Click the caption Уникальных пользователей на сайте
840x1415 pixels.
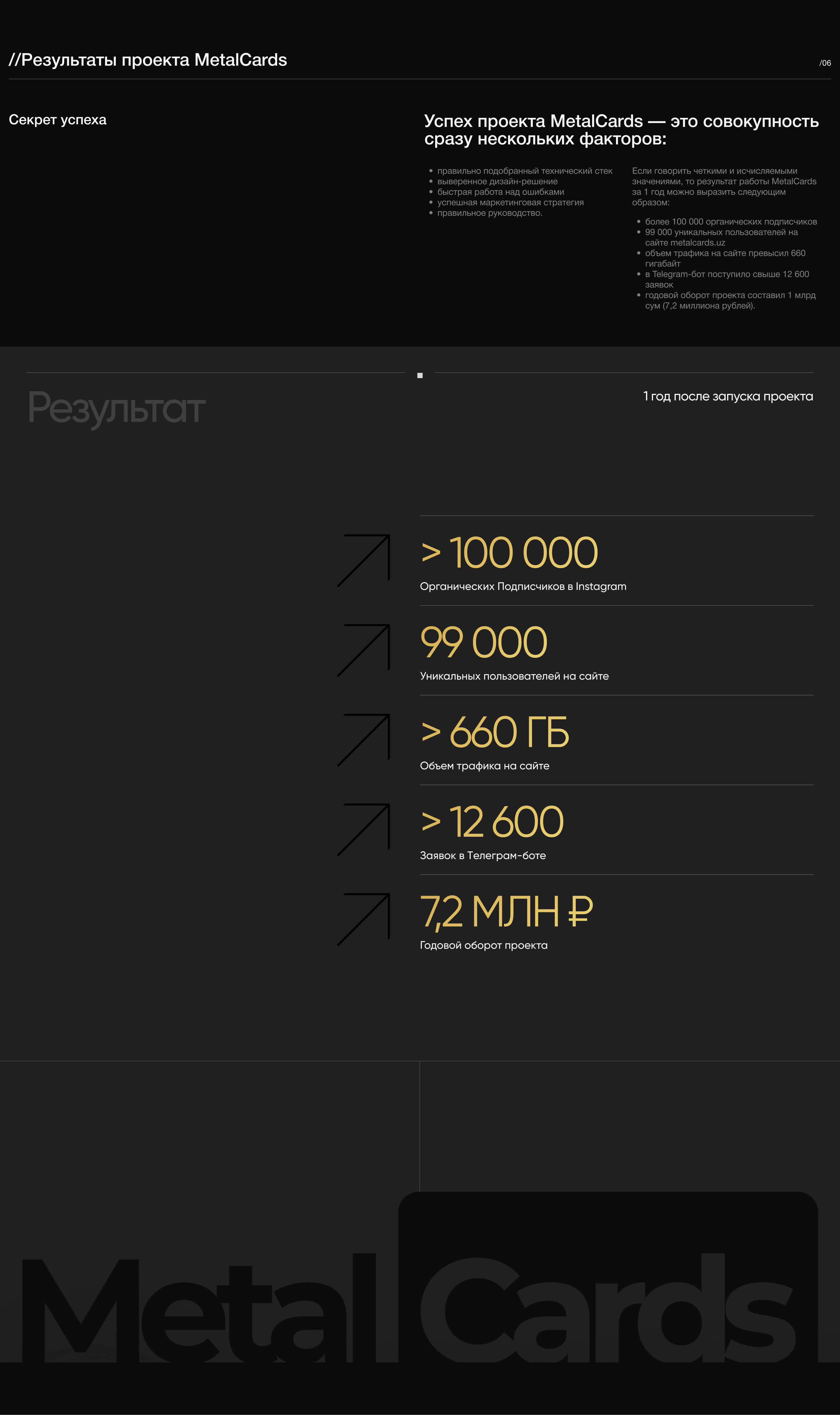514,676
